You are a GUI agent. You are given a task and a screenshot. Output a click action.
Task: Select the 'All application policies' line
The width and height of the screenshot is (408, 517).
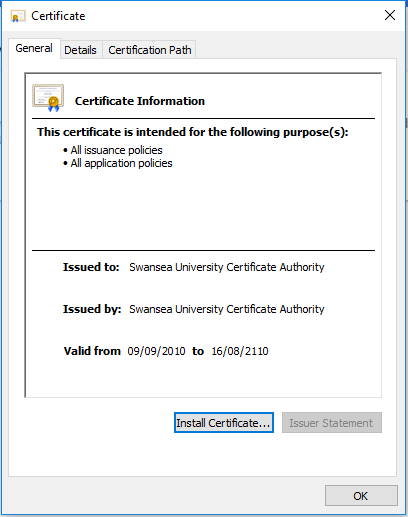pos(121,163)
